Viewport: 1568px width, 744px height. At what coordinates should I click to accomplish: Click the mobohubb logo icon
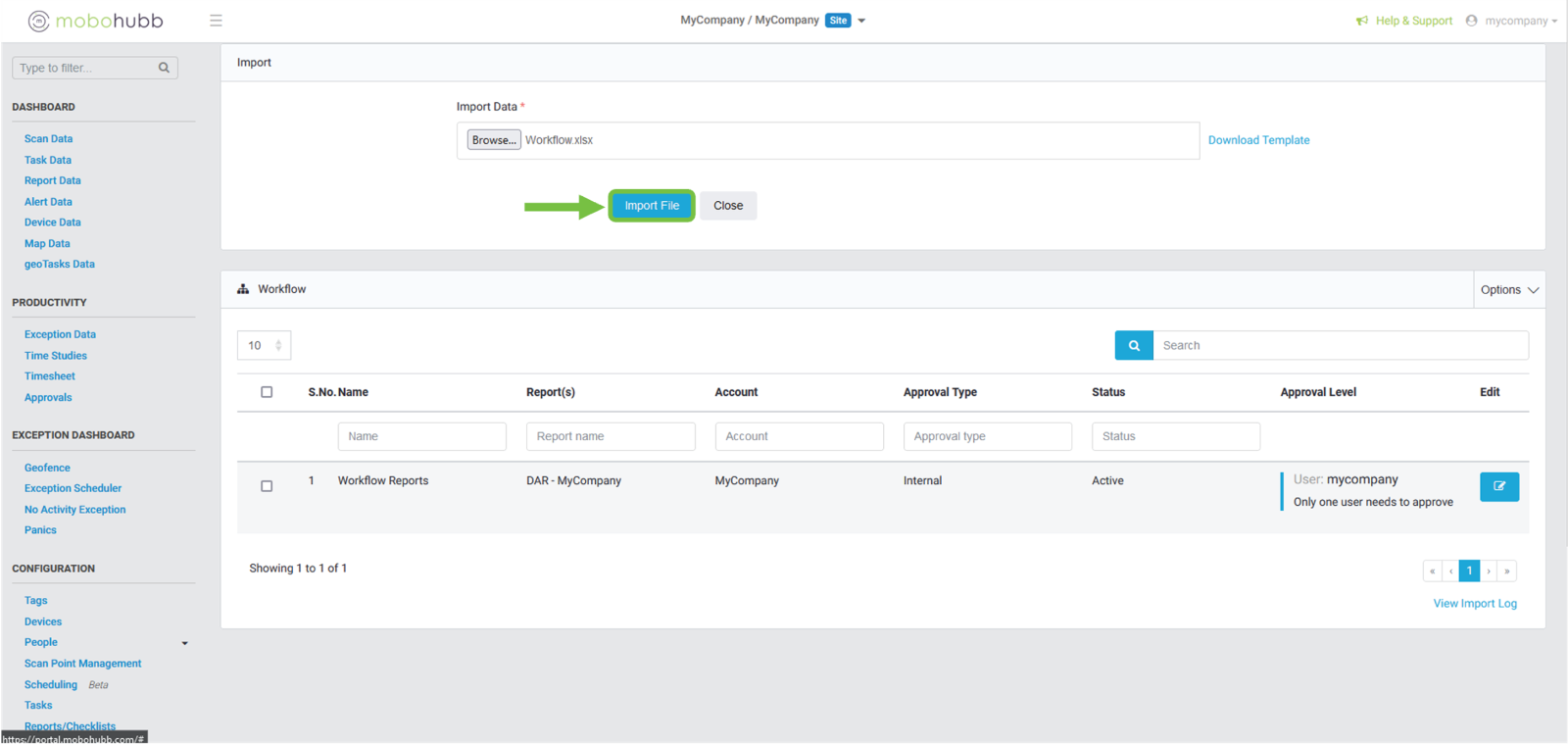pos(38,21)
